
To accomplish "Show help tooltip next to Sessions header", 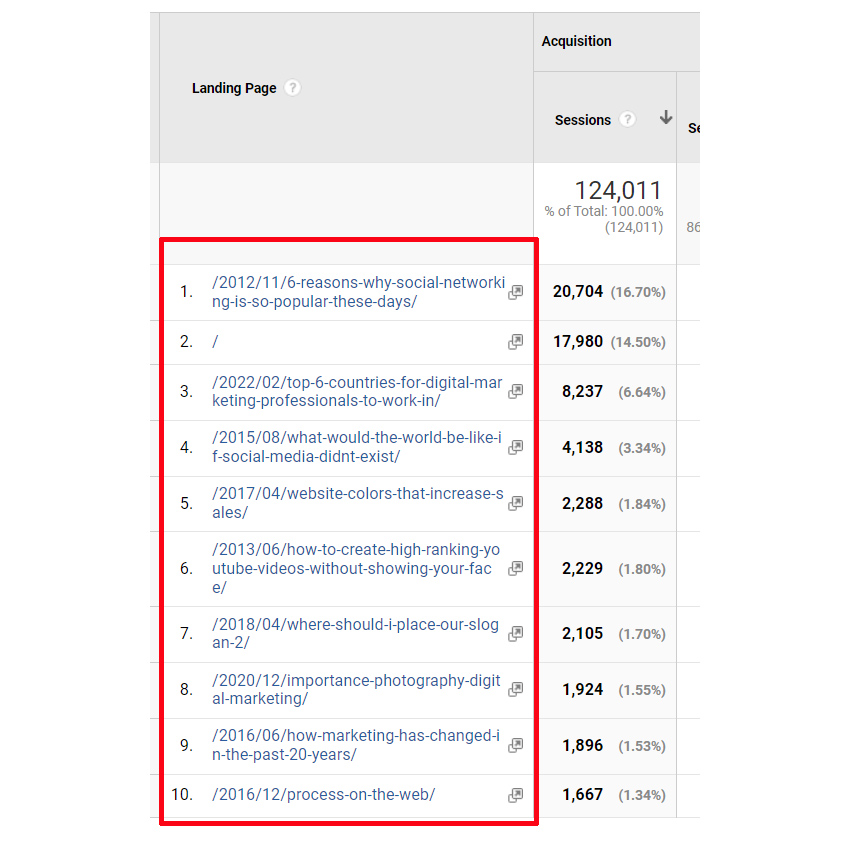I will click(627, 119).
